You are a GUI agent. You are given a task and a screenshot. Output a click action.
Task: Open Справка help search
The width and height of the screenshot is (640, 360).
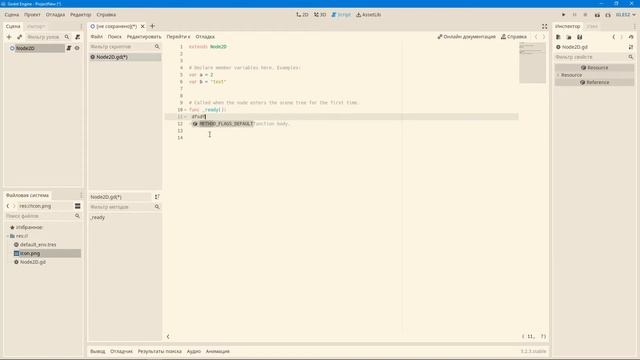[x=513, y=37]
